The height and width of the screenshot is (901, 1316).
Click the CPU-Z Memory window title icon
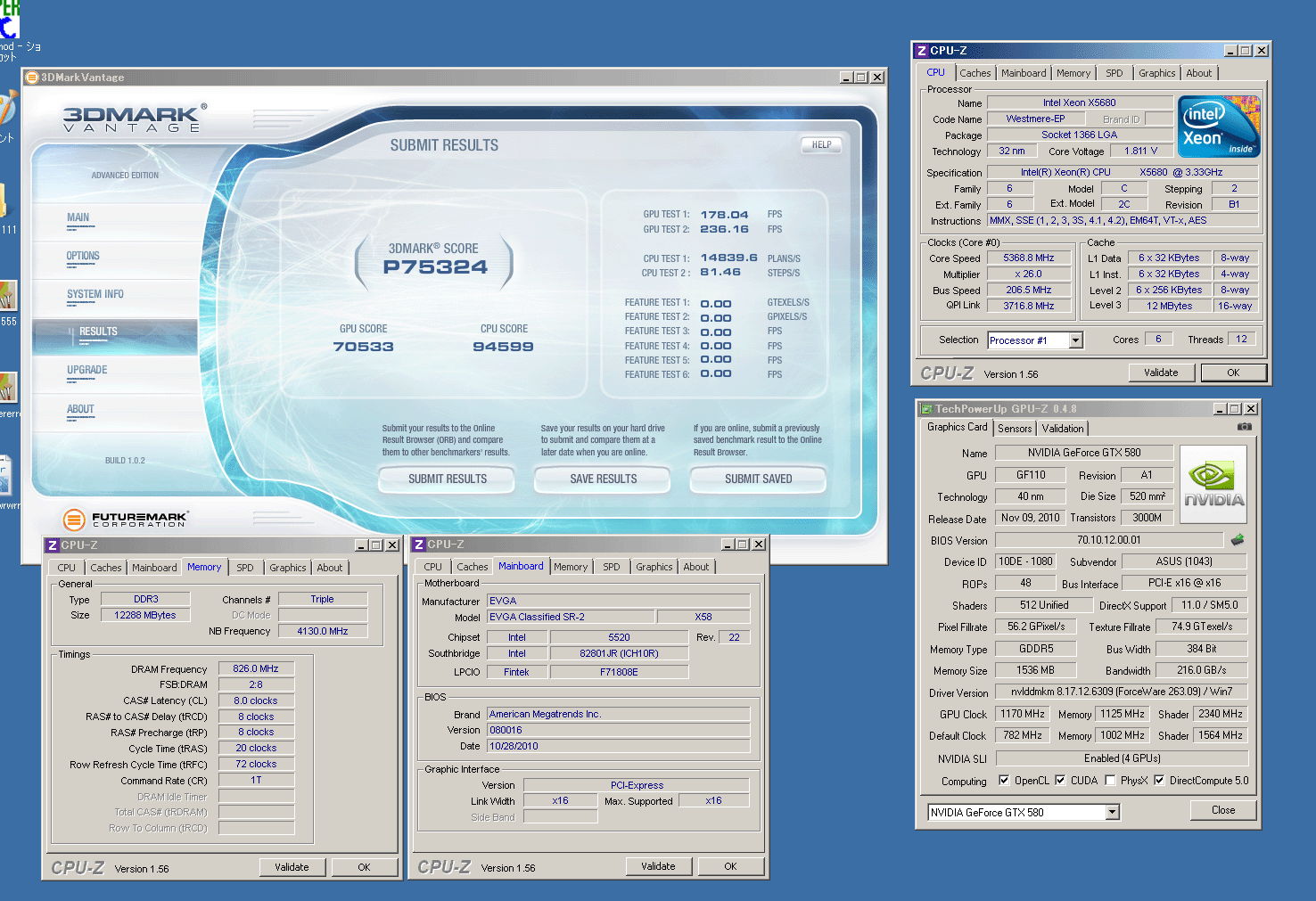point(53,545)
